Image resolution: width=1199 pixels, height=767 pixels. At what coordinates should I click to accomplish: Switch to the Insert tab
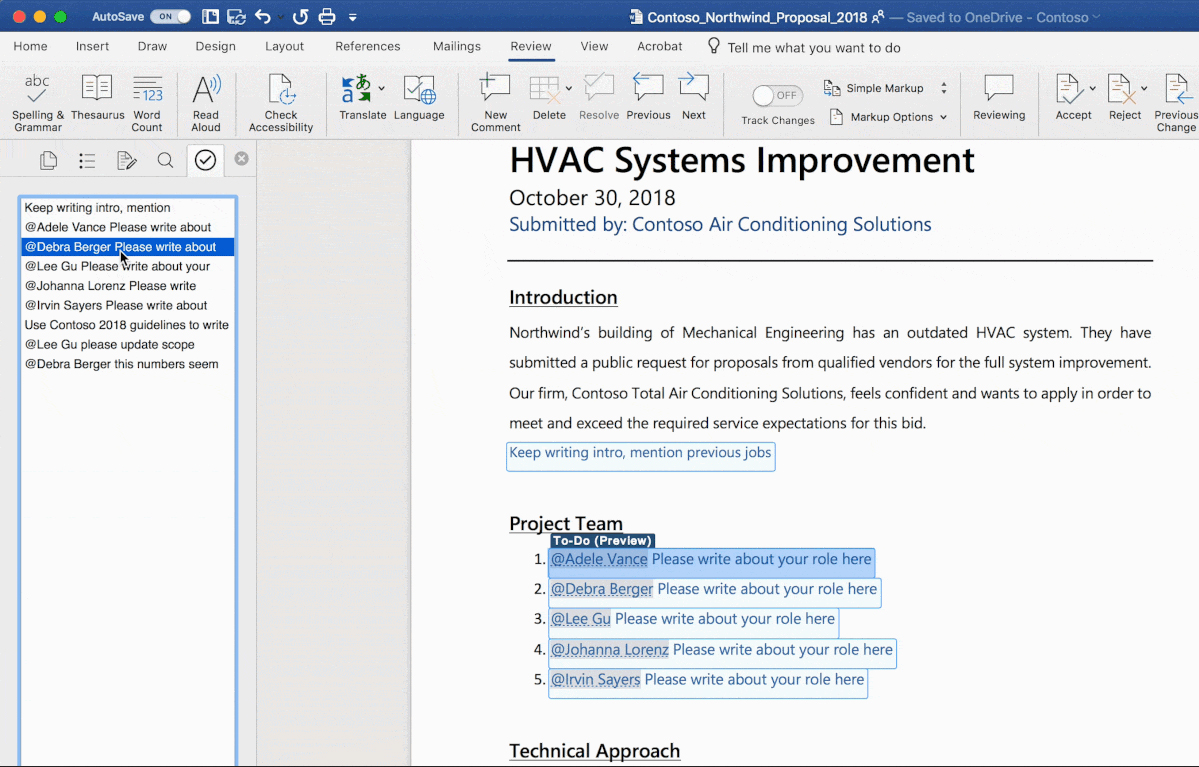93,47
